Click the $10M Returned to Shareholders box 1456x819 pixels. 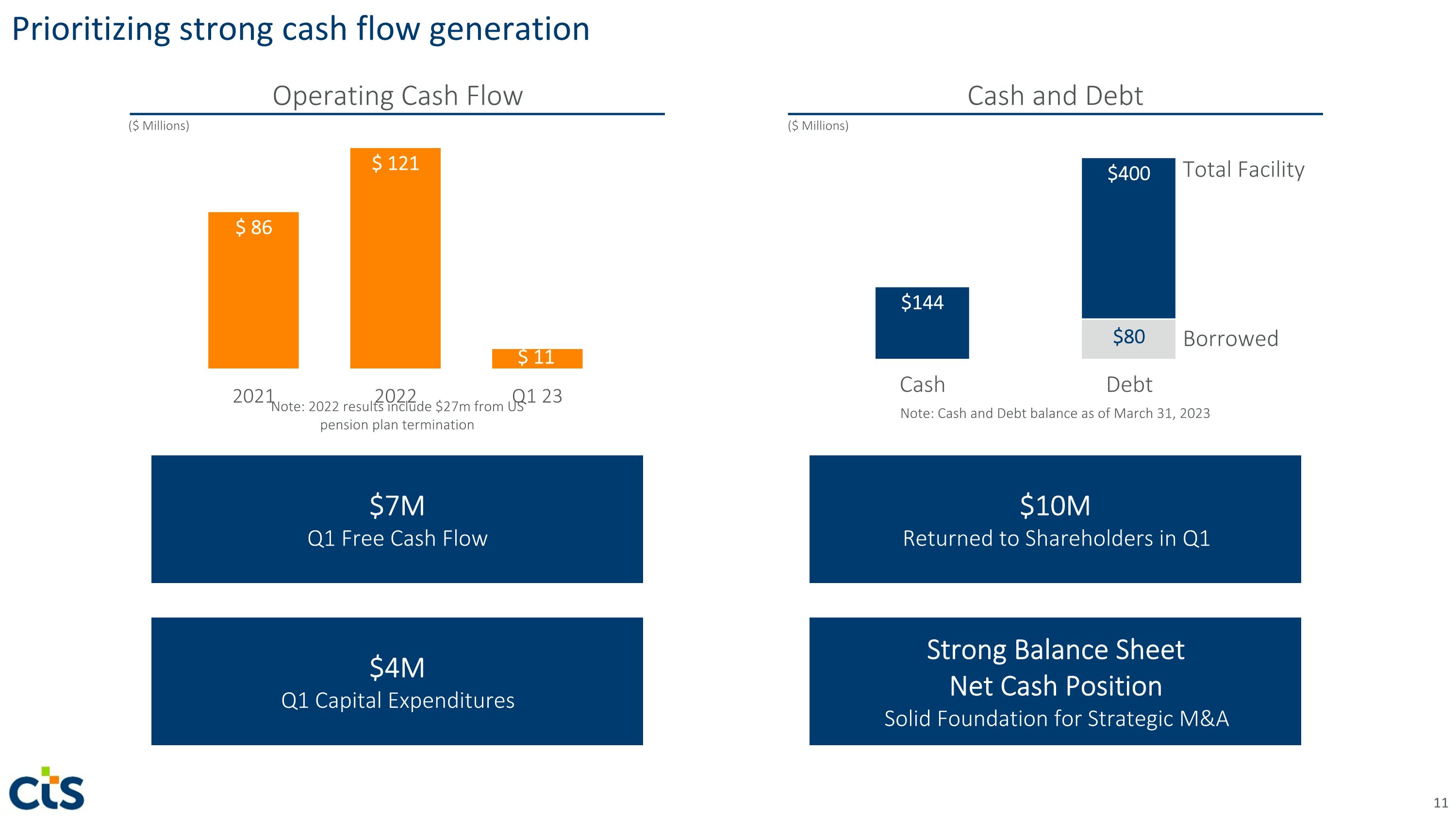click(1055, 519)
